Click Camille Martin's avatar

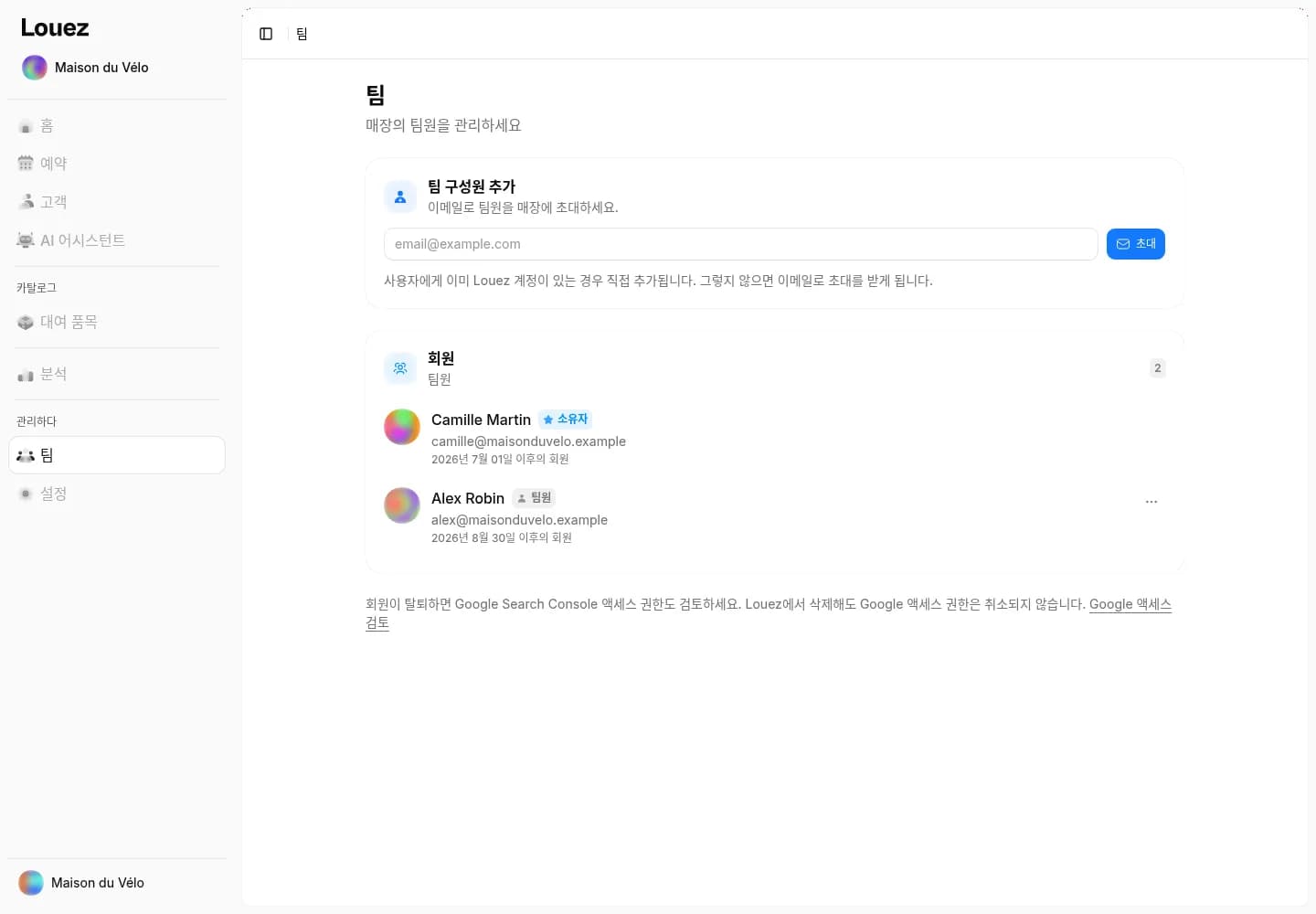pyautogui.click(x=402, y=427)
